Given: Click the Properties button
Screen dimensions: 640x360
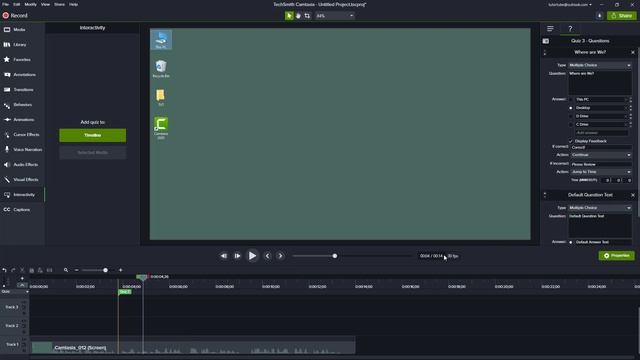Looking at the screenshot, I should coord(616,256).
